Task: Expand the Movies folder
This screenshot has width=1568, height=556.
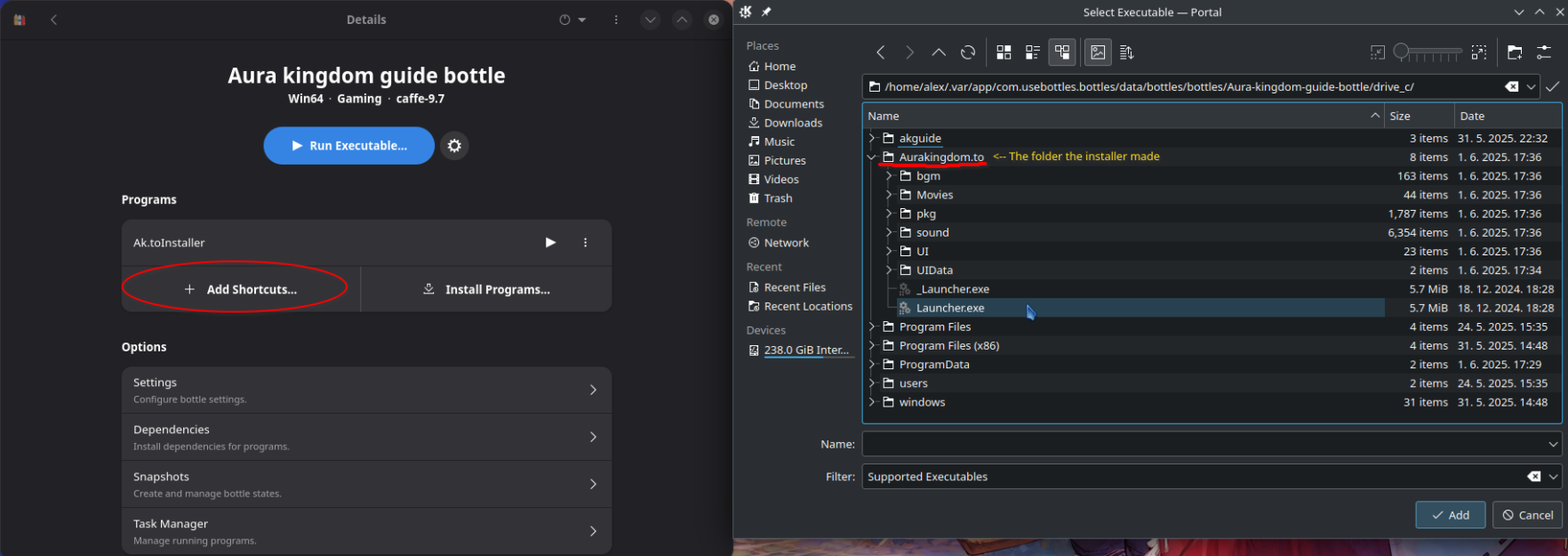Action: point(889,195)
